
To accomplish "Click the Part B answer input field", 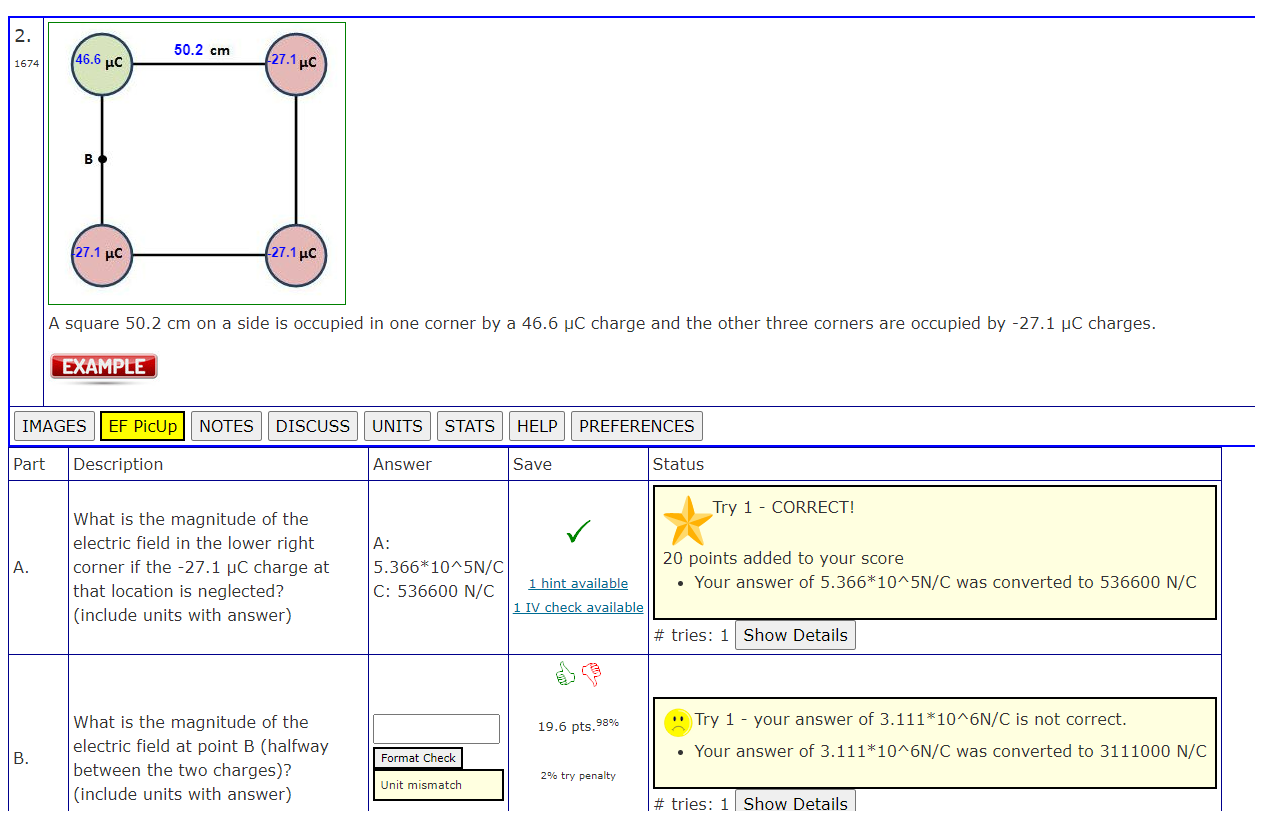I will (x=436, y=729).
